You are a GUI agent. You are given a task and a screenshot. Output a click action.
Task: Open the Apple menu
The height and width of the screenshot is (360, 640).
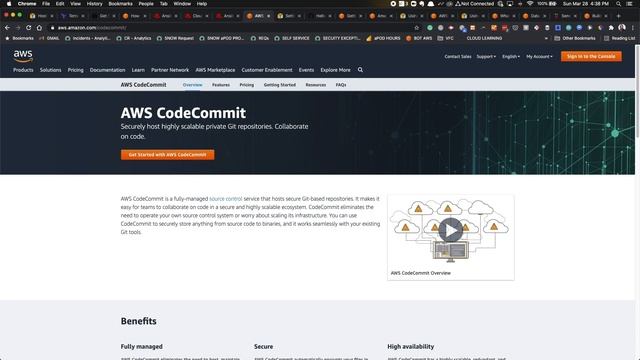(x=9, y=4)
